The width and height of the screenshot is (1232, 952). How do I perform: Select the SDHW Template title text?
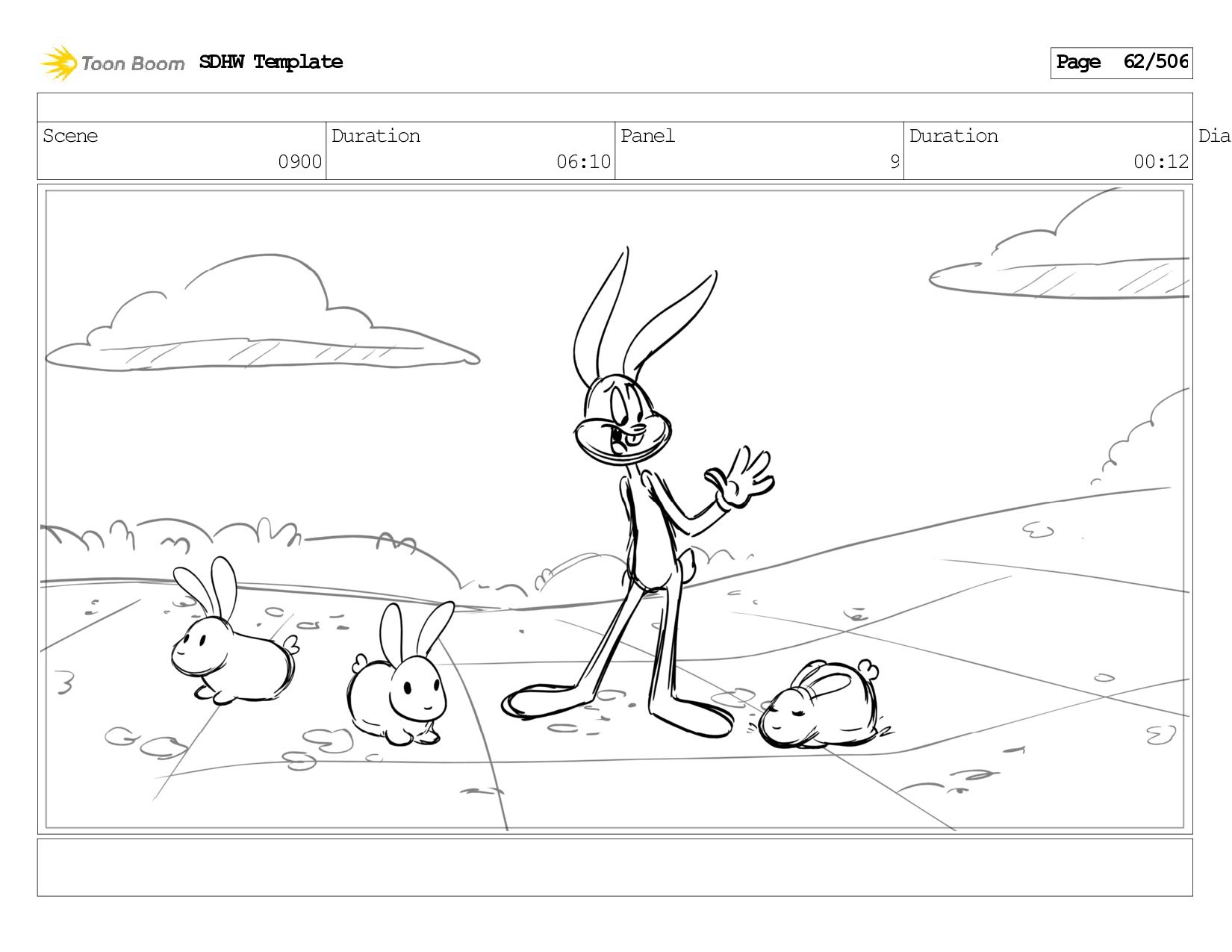pos(271,62)
